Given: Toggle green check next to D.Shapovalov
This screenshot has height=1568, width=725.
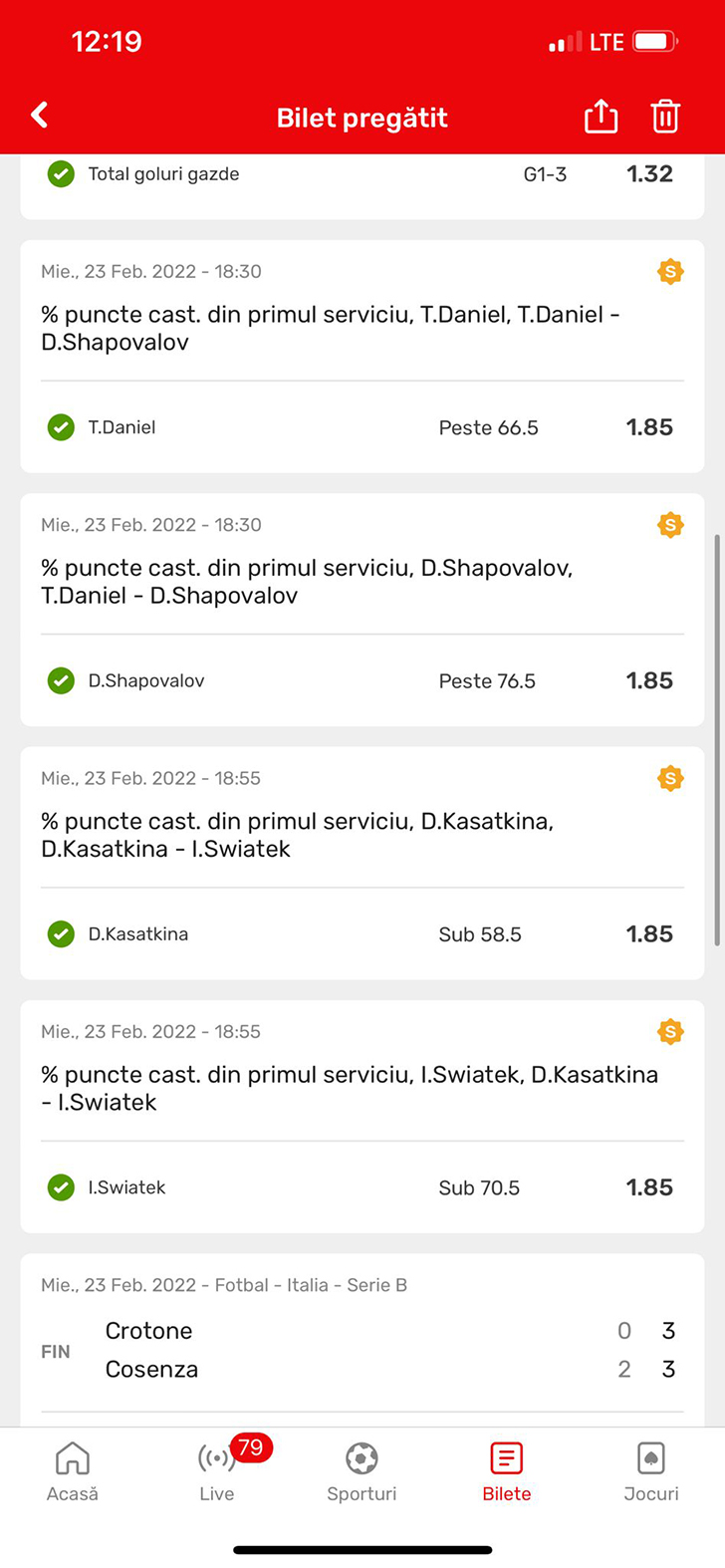Looking at the screenshot, I should 61,680.
